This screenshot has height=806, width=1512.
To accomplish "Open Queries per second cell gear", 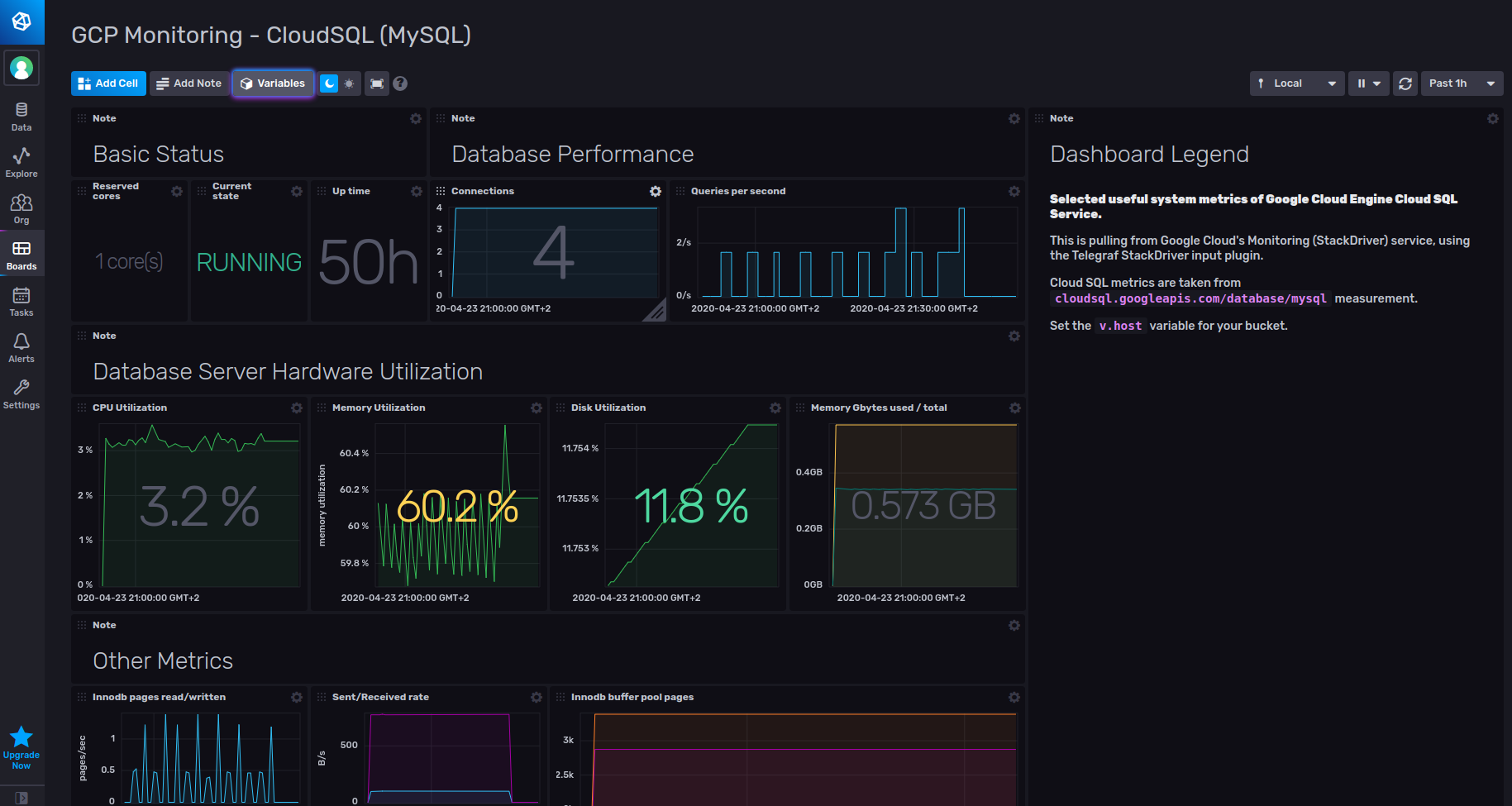I will 1014,192.
